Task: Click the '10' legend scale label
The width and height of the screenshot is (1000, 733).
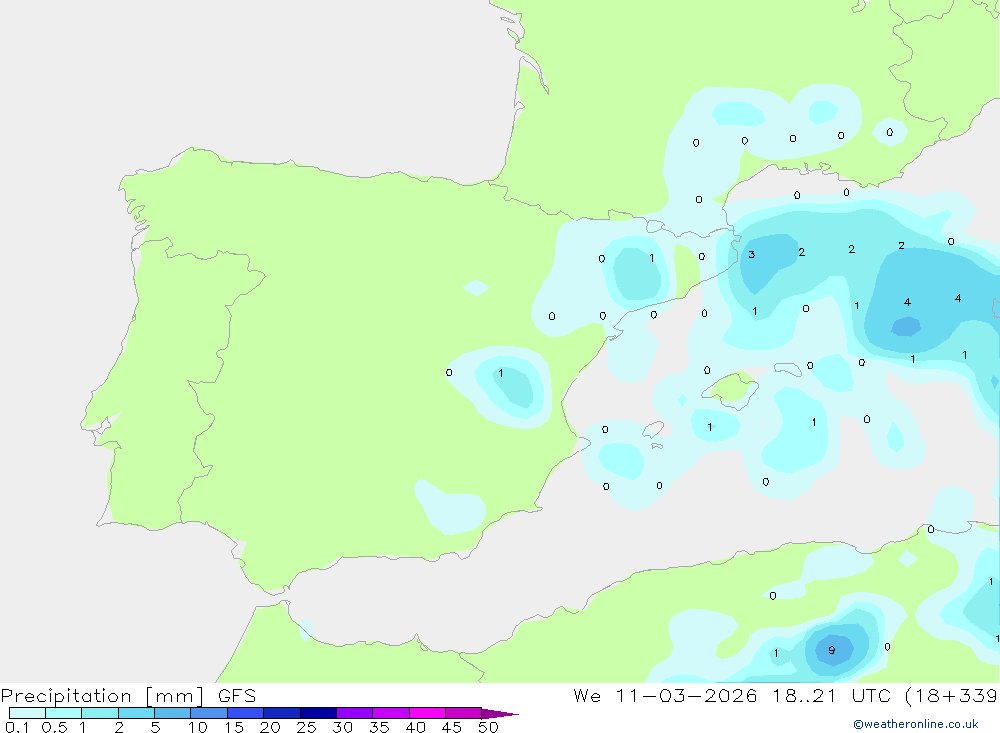Action: tap(197, 727)
